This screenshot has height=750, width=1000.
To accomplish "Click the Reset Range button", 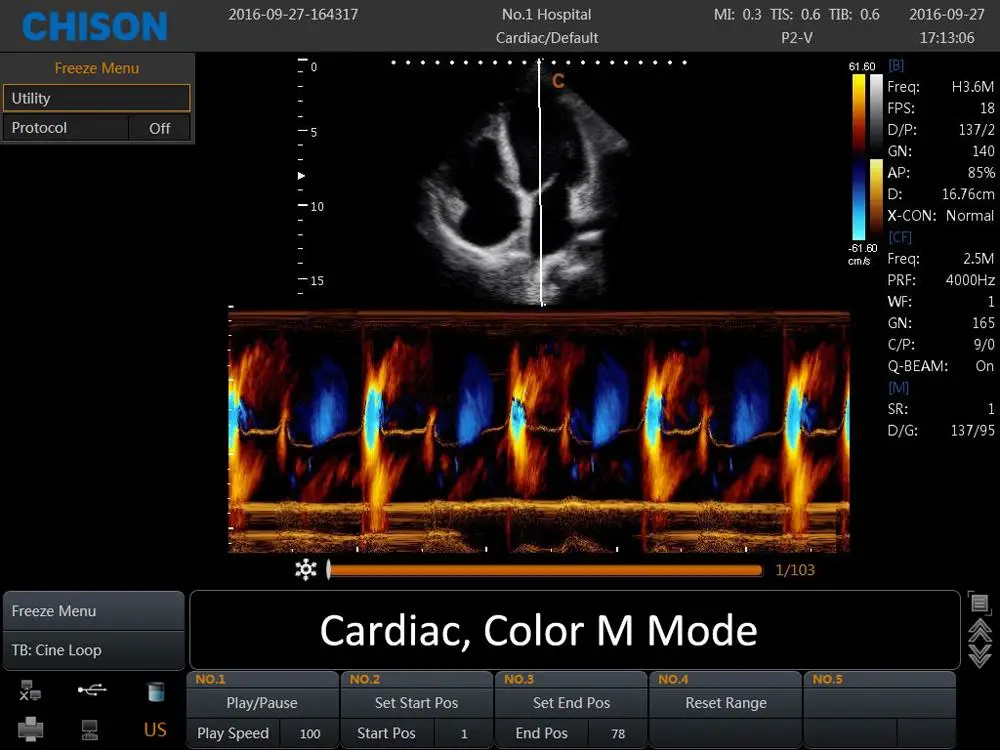I will click(725, 703).
